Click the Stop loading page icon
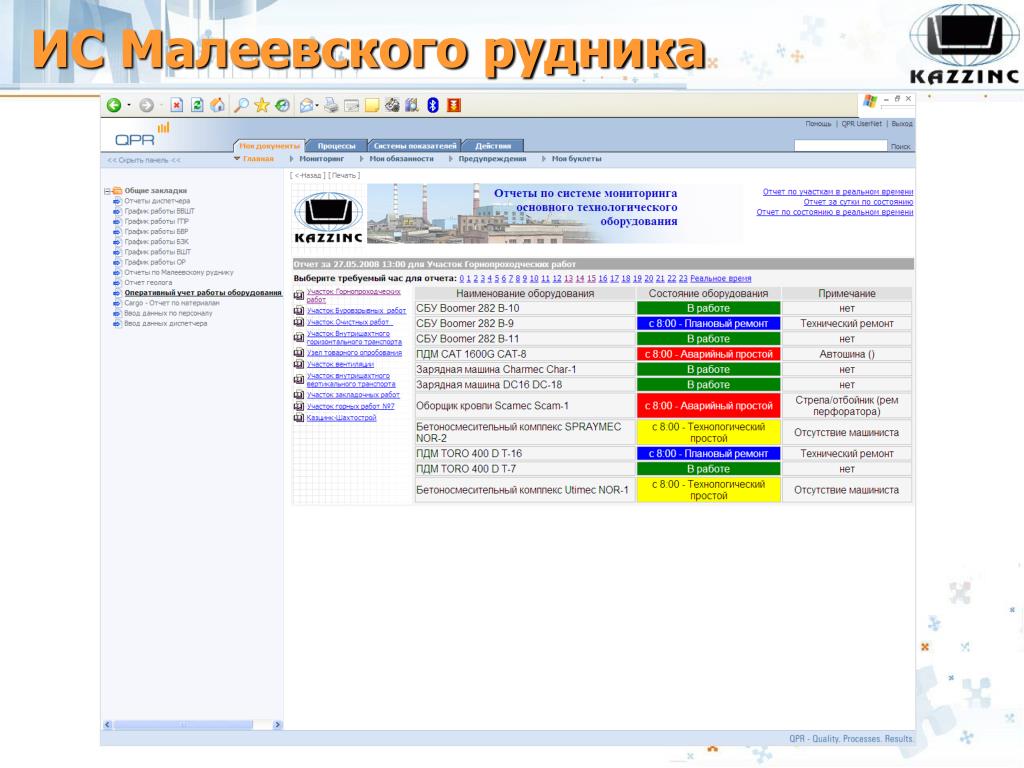Viewport: 1024px width, 768px height. [x=176, y=105]
